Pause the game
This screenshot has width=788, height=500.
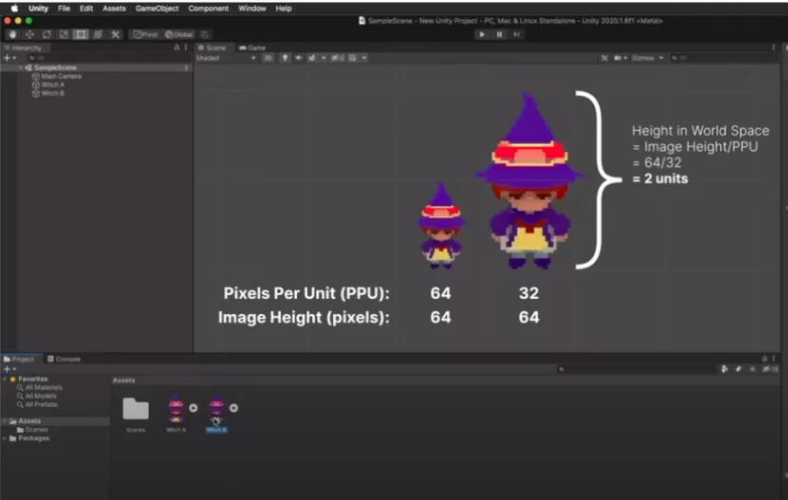click(x=499, y=35)
